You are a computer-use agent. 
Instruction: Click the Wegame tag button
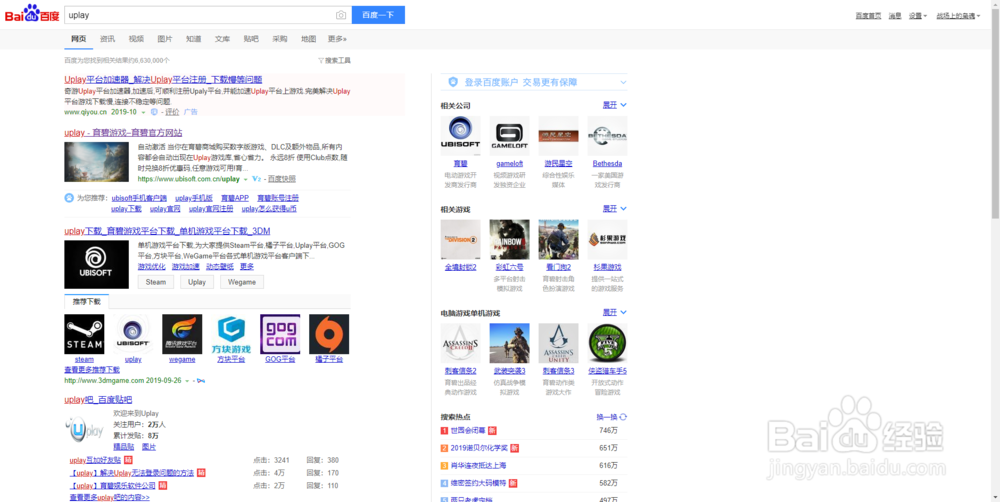242,282
